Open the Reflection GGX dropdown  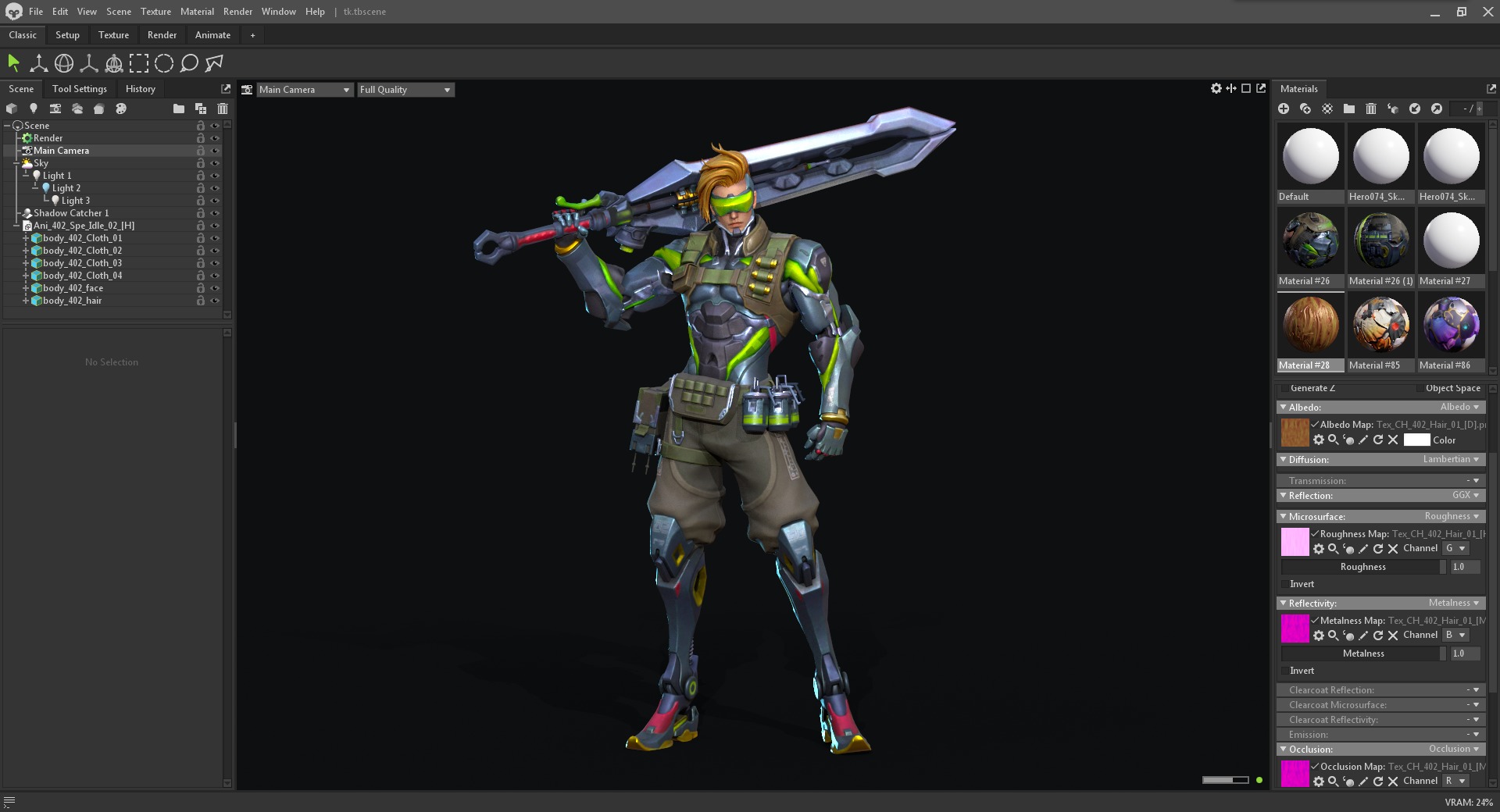coord(1466,495)
